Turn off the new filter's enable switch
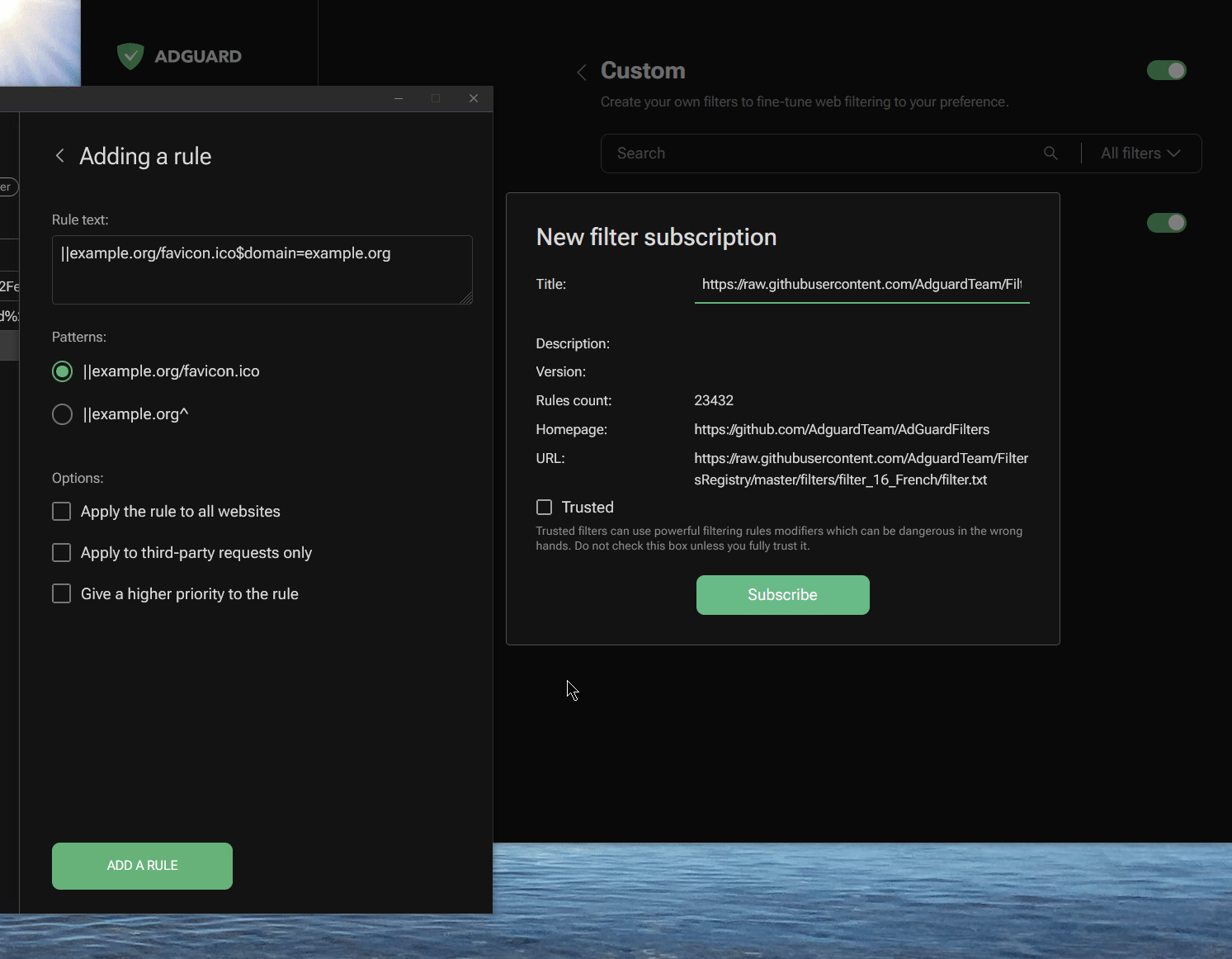Image resolution: width=1232 pixels, height=959 pixels. pos(1166,223)
